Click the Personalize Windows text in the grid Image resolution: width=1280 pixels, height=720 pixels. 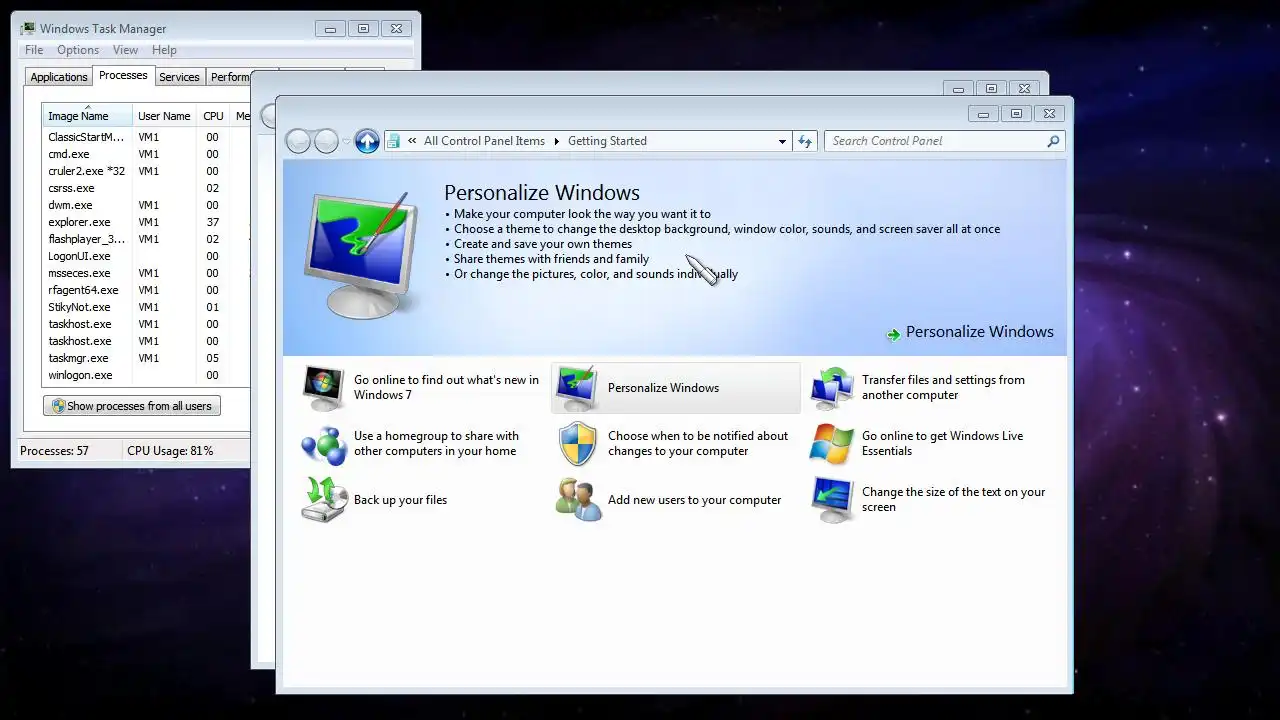coord(663,388)
